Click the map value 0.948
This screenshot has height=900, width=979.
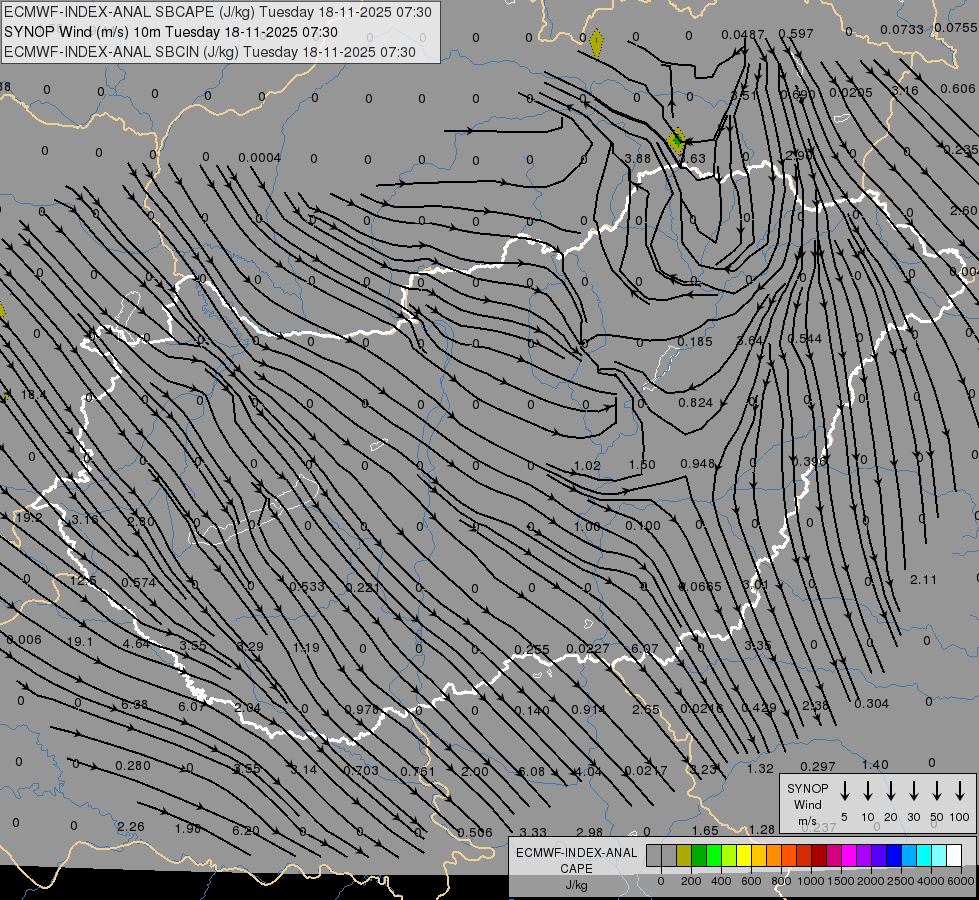[697, 463]
